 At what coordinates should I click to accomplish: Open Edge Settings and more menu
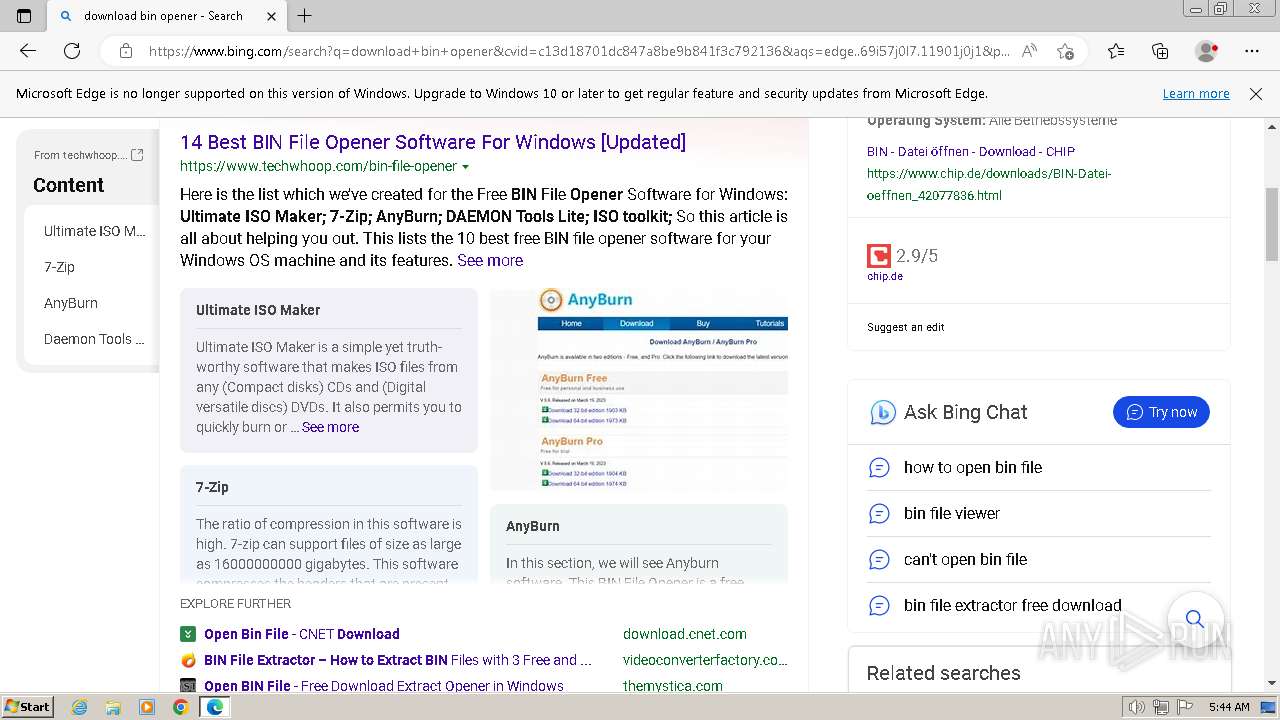(1252, 51)
